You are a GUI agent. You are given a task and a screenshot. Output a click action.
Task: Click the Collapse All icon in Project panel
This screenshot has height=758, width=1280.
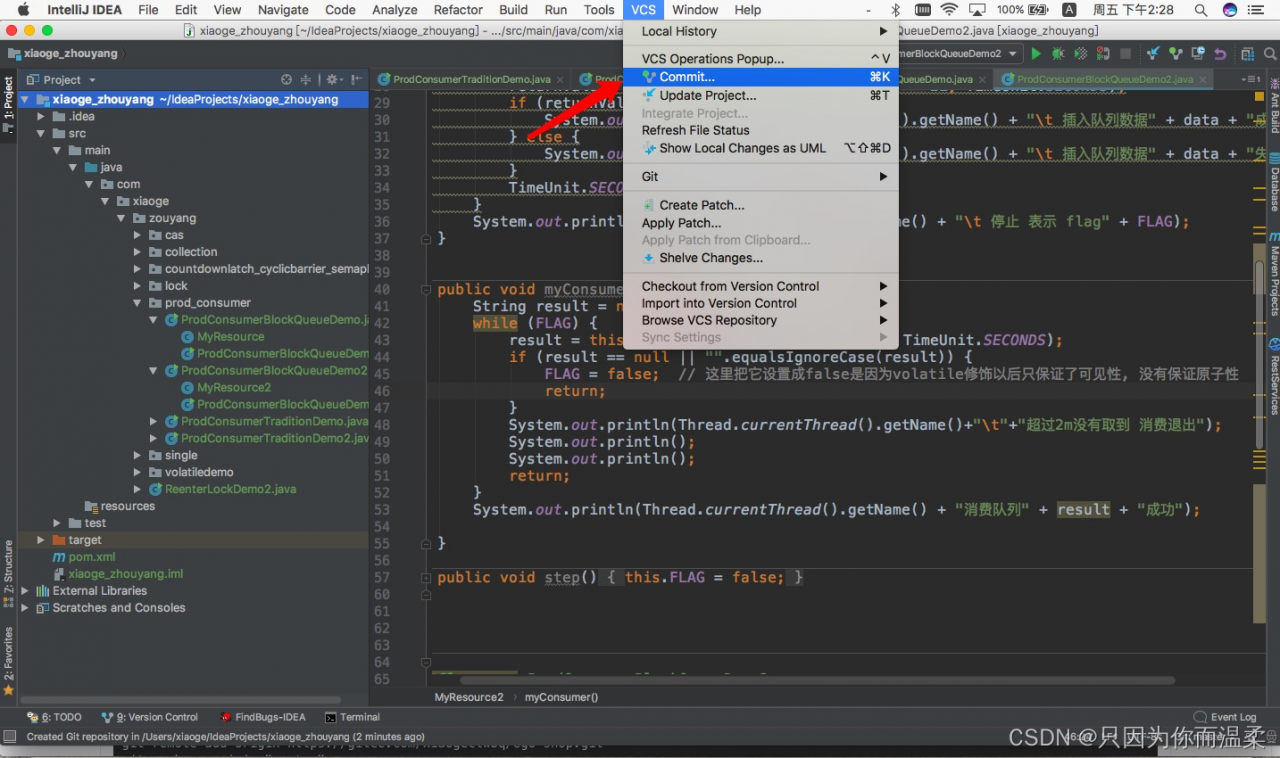pos(306,79)
